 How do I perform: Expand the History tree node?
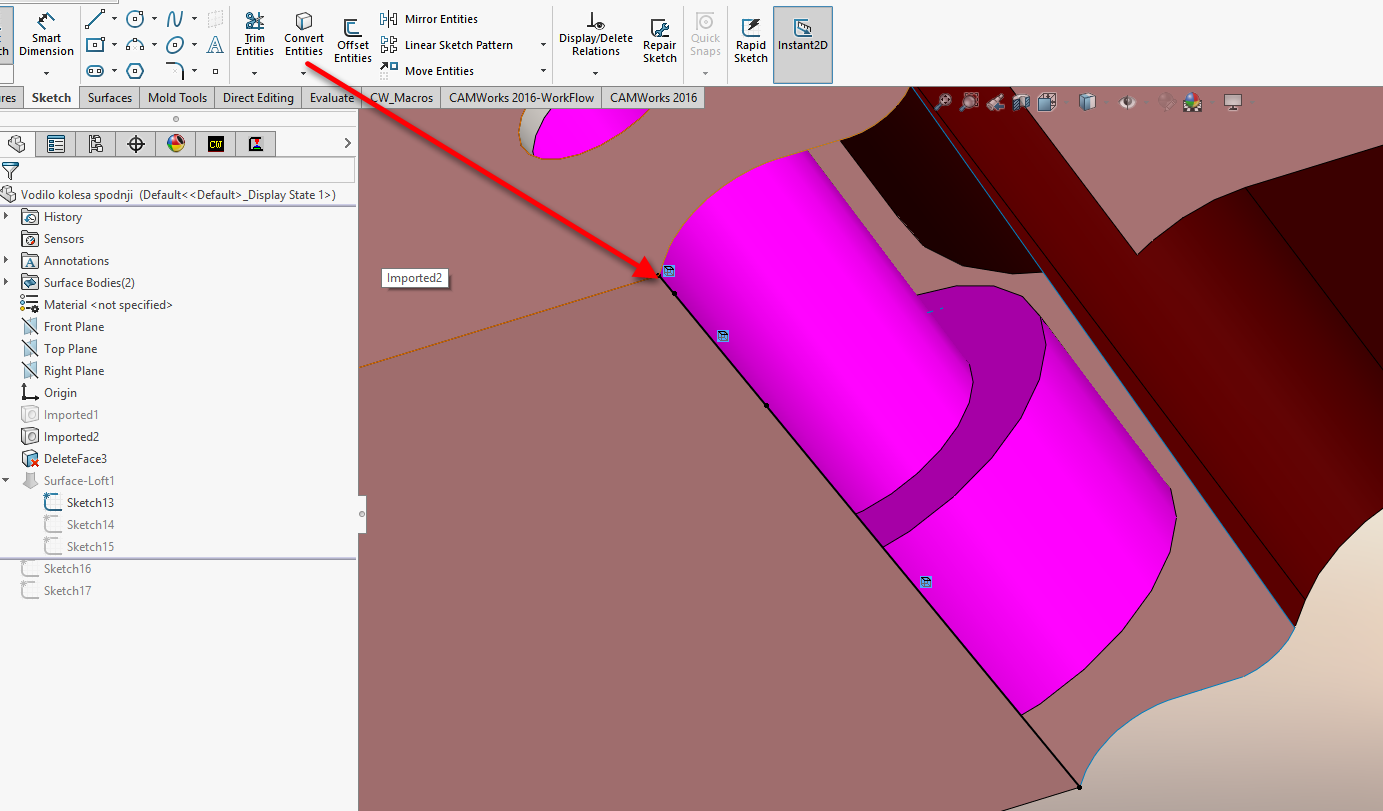coord(7,217)
